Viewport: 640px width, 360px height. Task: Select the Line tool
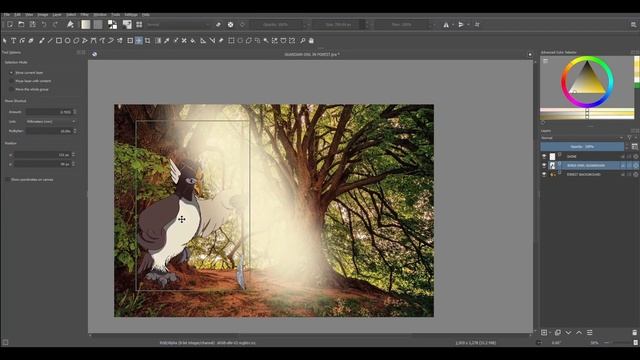[x=50, y=41]
